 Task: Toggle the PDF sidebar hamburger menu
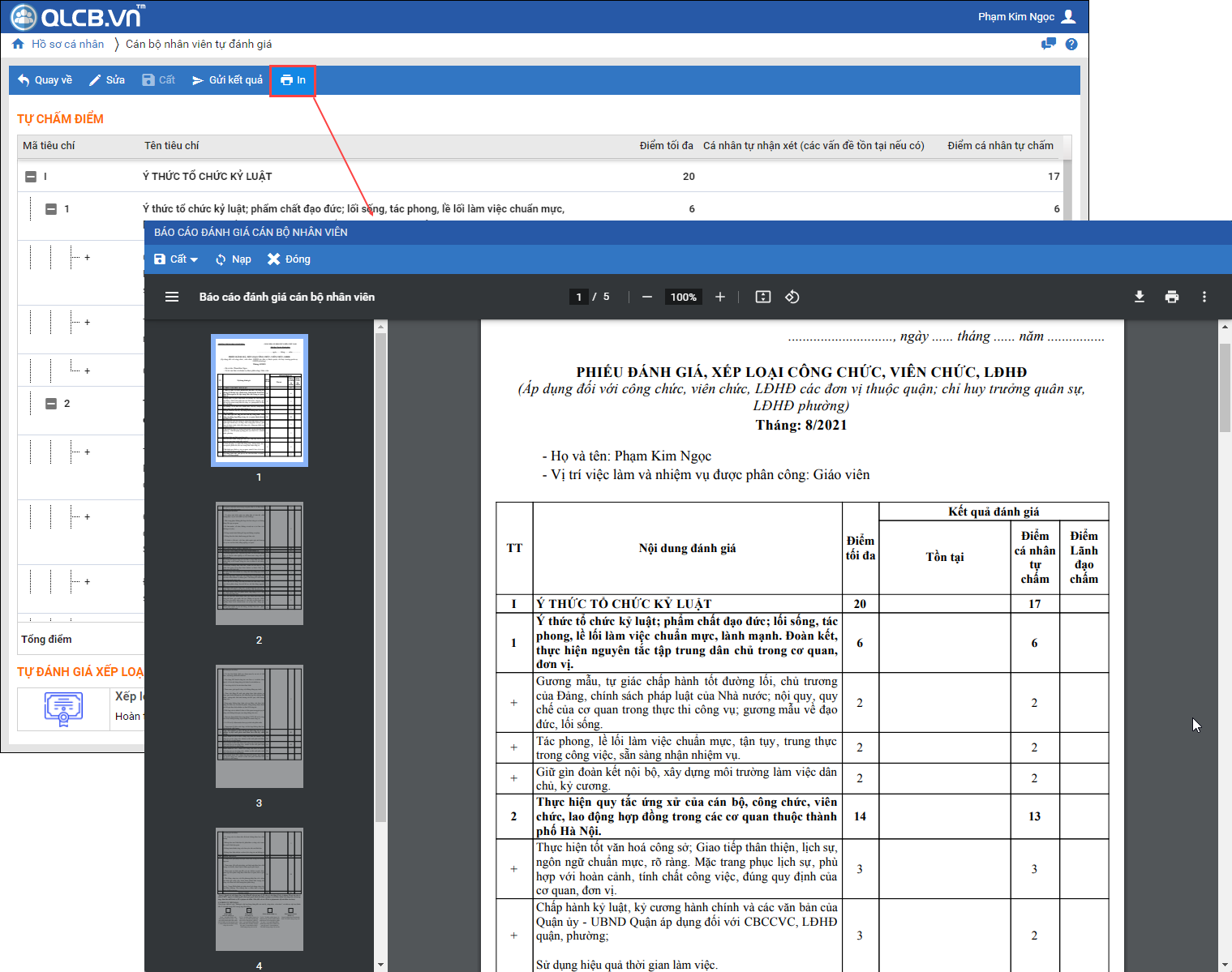click(172, 297)
